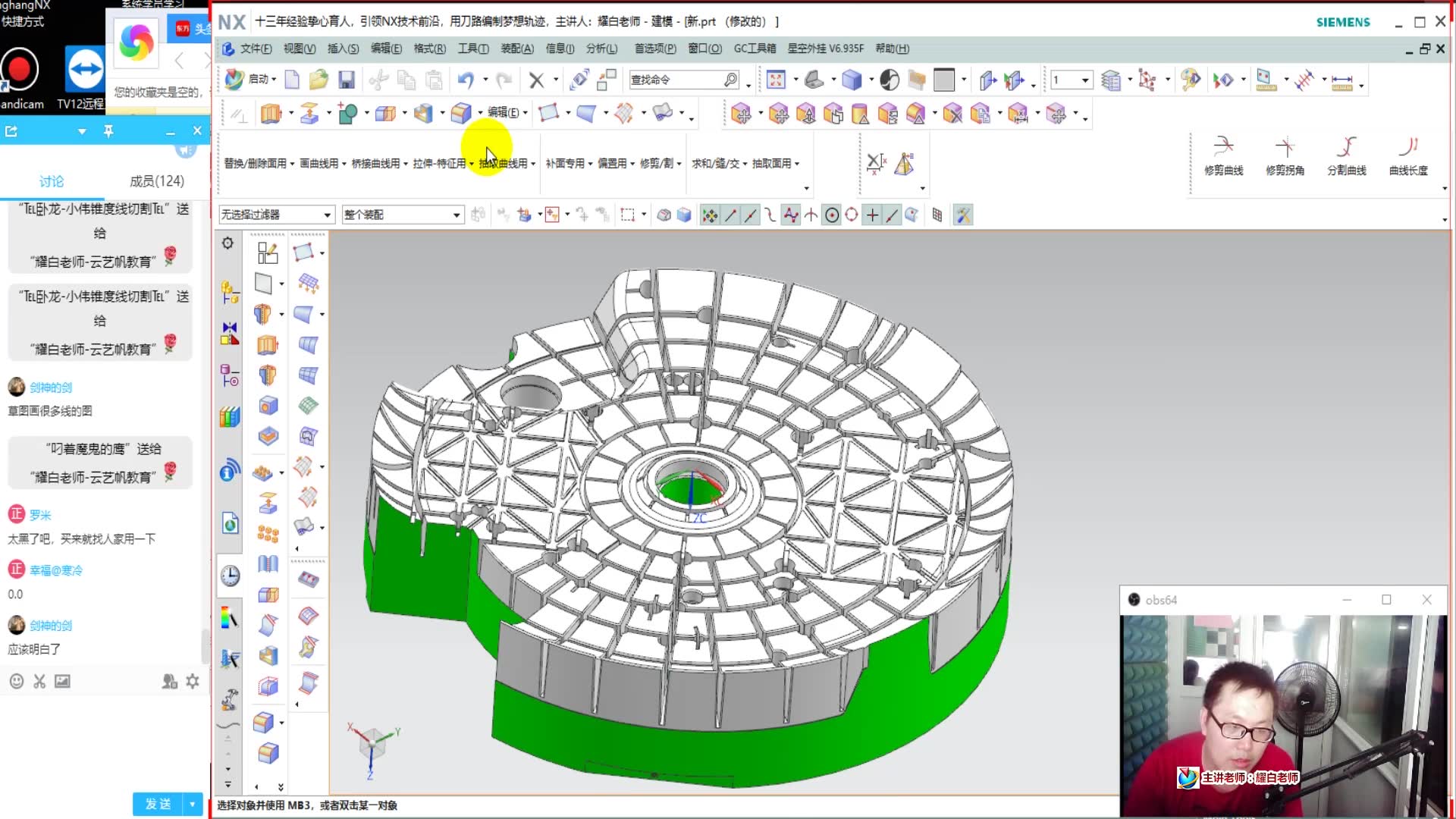Toggle the intersection point snap (plus icon)
The image size is (1456, 819).
coord(872,215)
